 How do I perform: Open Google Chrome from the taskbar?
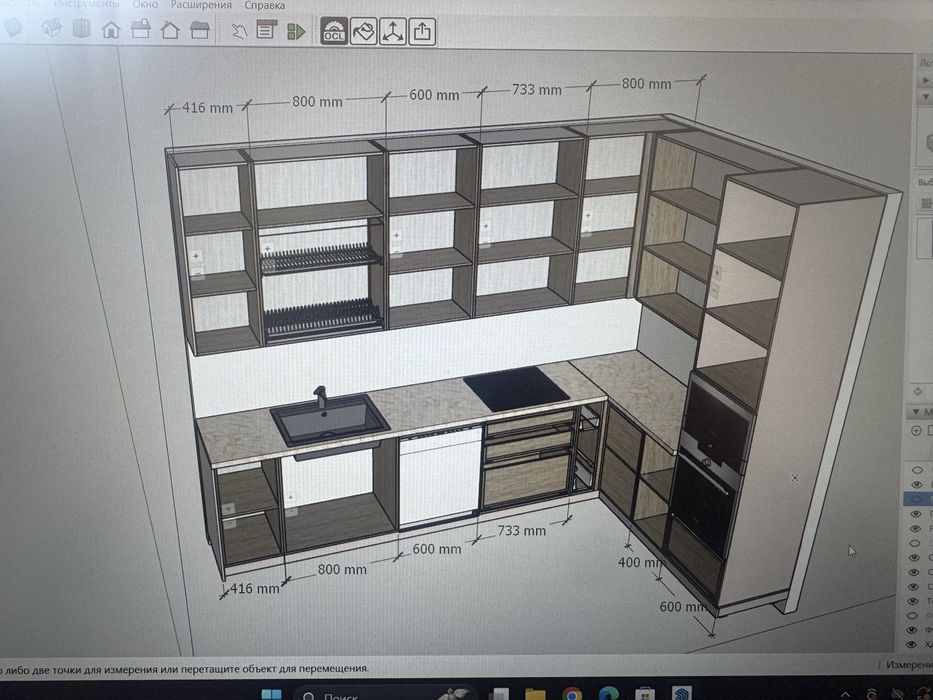[x=572, y=695]
